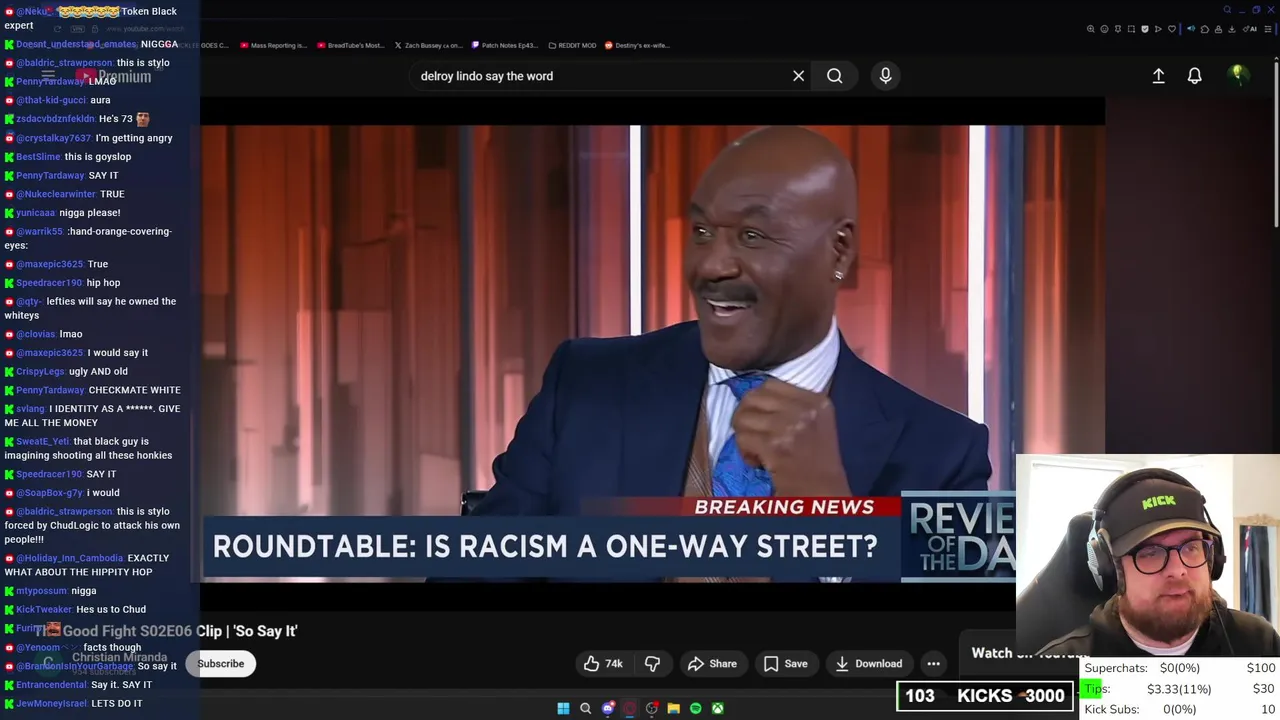1280x720 pixels.
Task: Open the Patch Notes Ep43 Twitch bookmark
Action: coord(504,45)
